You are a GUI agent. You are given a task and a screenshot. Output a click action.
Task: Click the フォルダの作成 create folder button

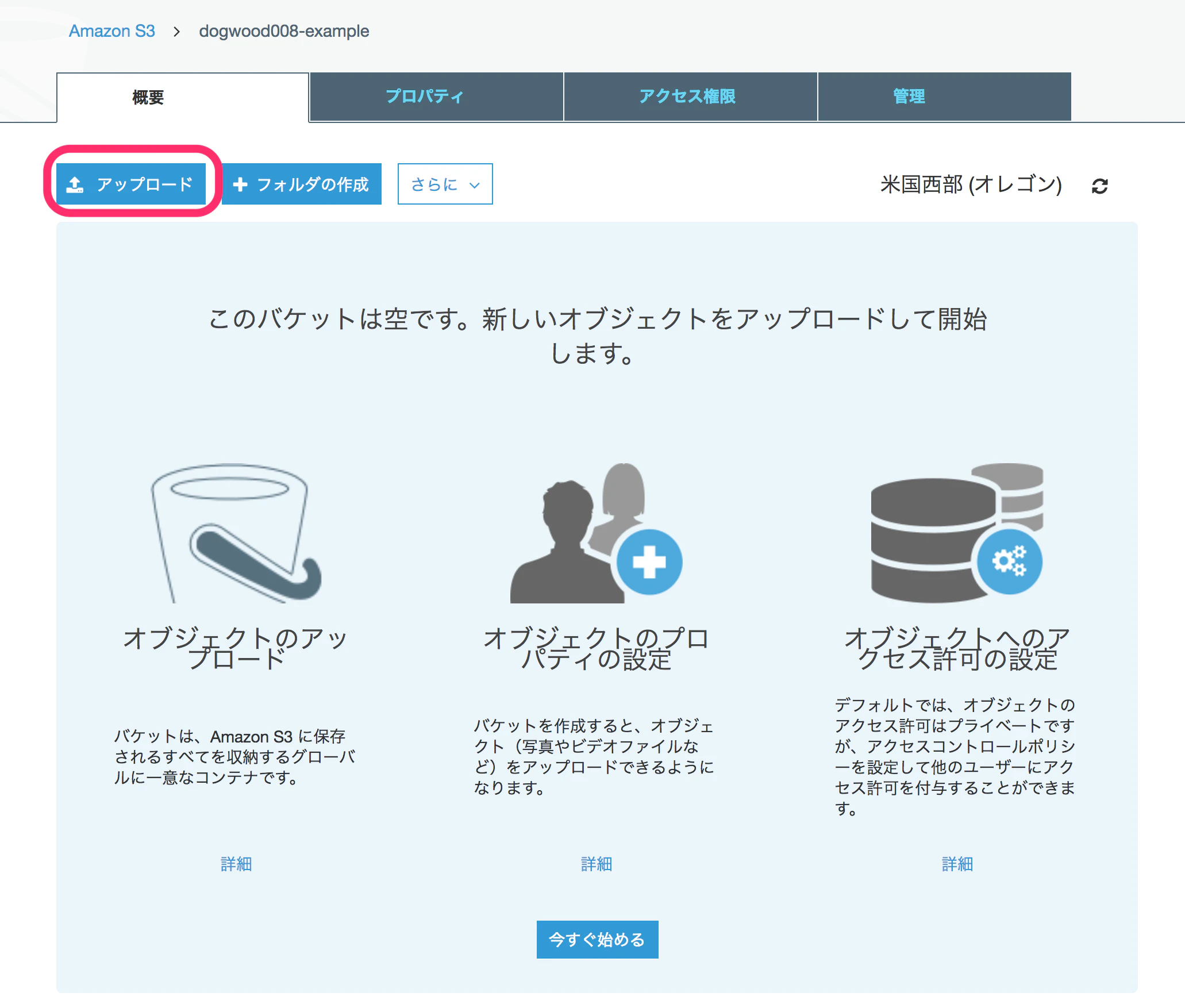tap(302, 184)
